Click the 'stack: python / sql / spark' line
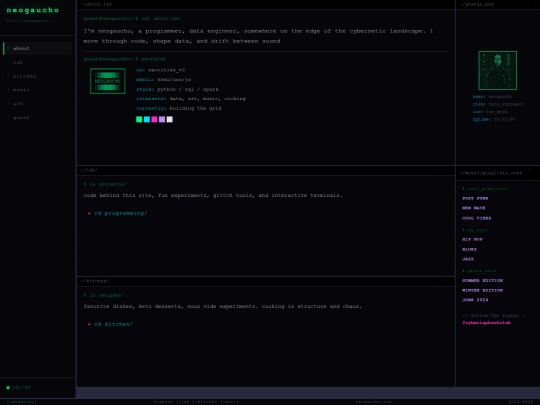Viewport: 540px width, 405px height. (x=177, y=89)
